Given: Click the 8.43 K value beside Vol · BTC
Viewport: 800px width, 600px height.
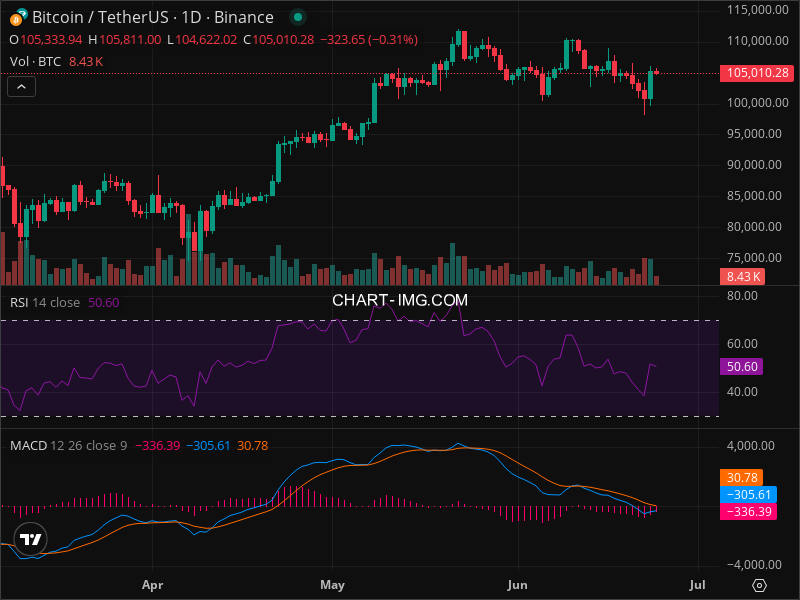Looking at the screenshot, I should 86,62.
